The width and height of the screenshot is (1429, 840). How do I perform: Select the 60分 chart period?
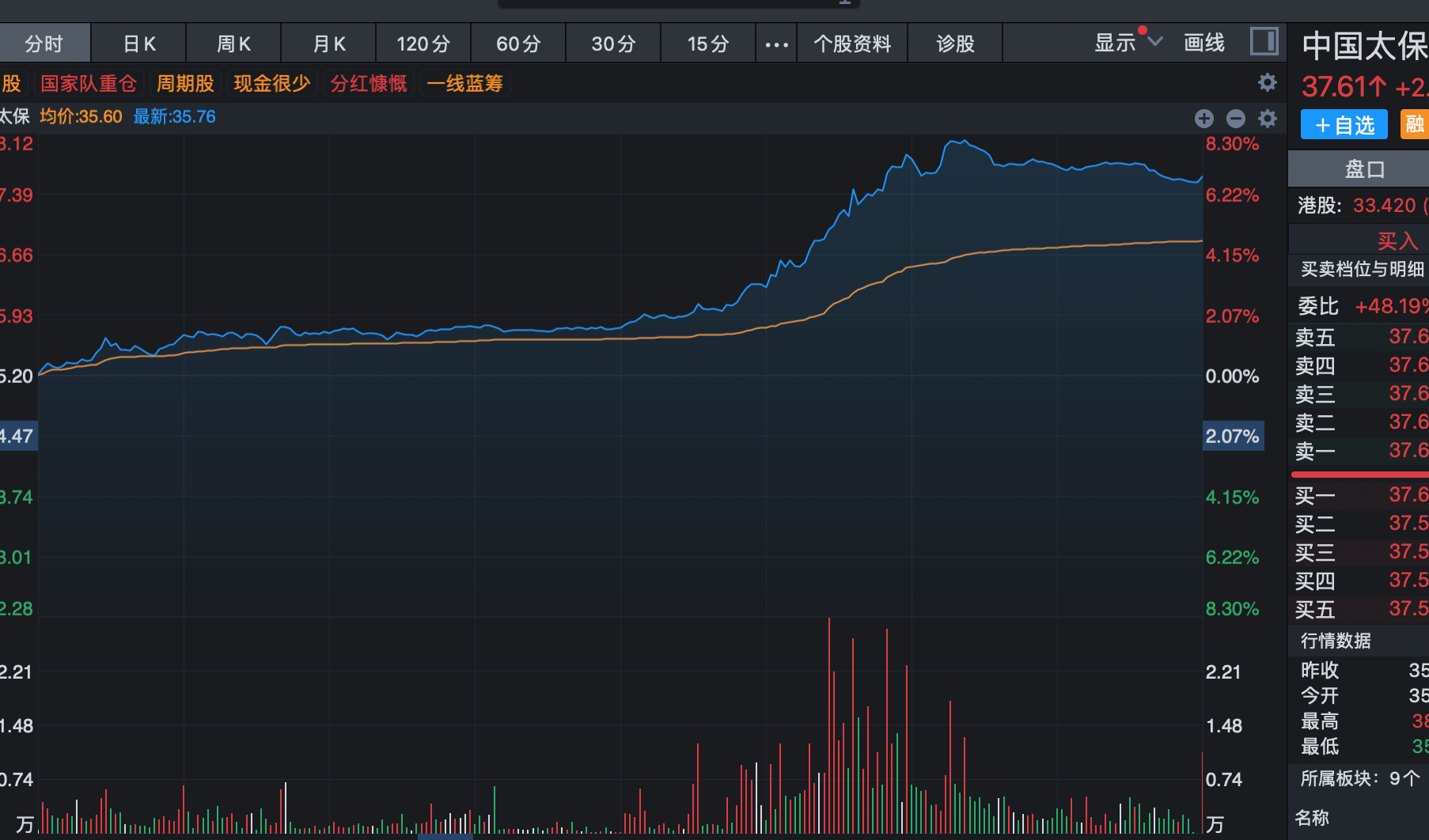518,44
